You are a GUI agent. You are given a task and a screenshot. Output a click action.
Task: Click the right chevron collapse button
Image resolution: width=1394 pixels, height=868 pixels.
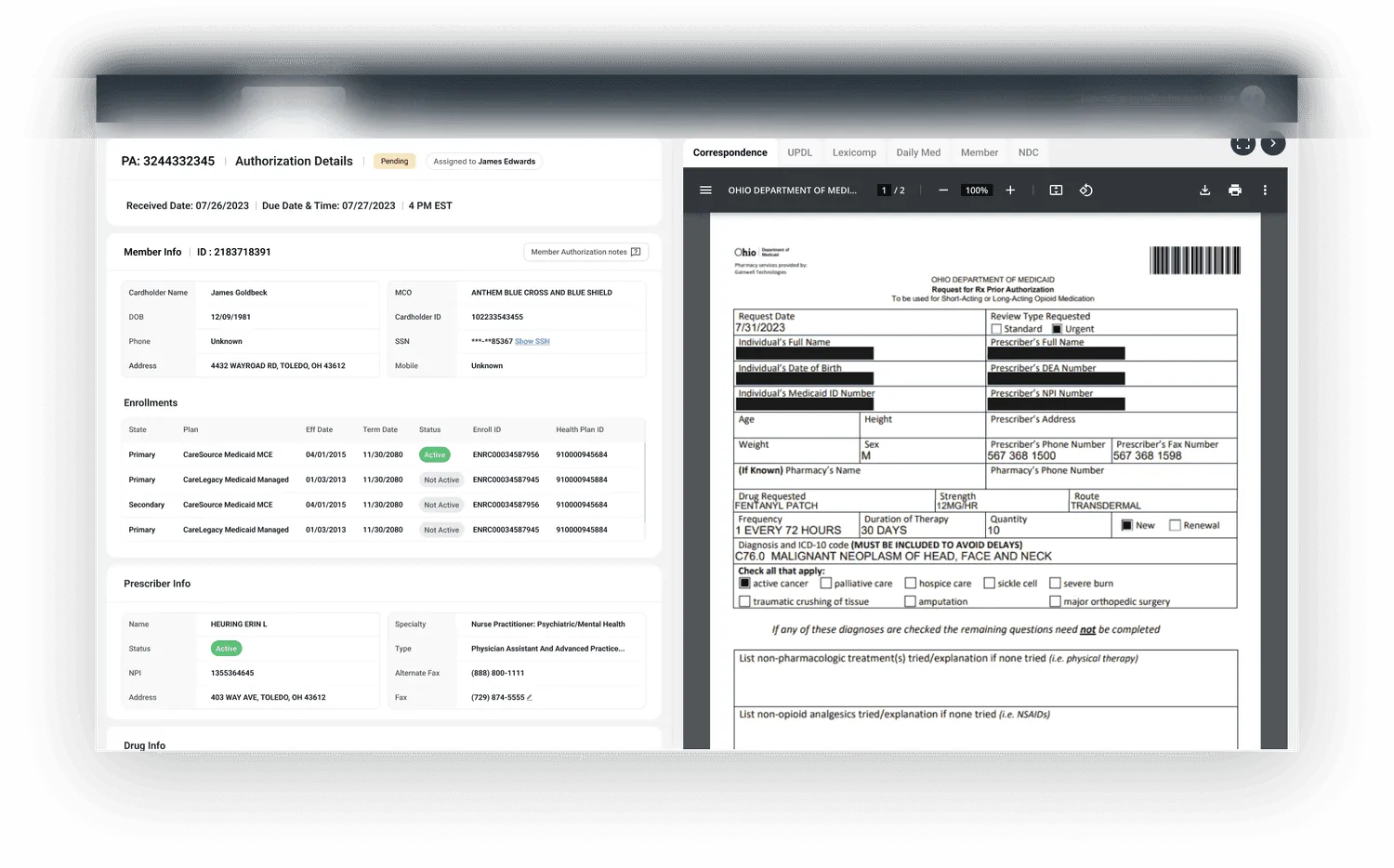coord(1273,144)
